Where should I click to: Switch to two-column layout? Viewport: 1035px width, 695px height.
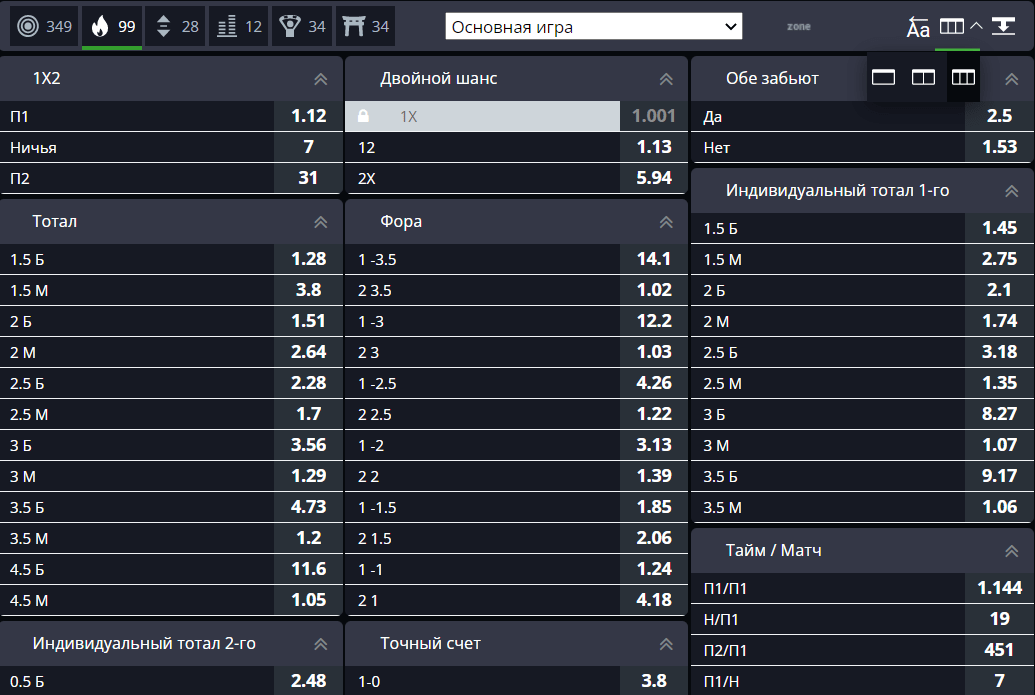[923, 78]
